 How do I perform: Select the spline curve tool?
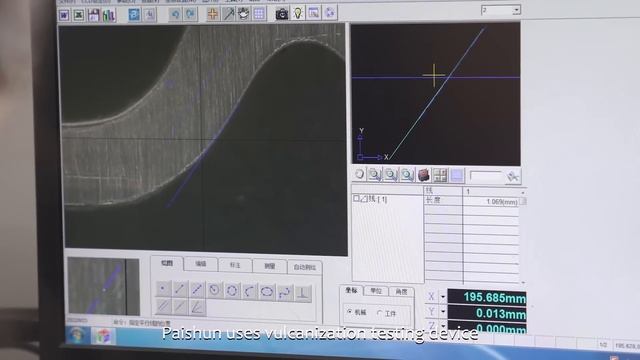tap(285, 293)
